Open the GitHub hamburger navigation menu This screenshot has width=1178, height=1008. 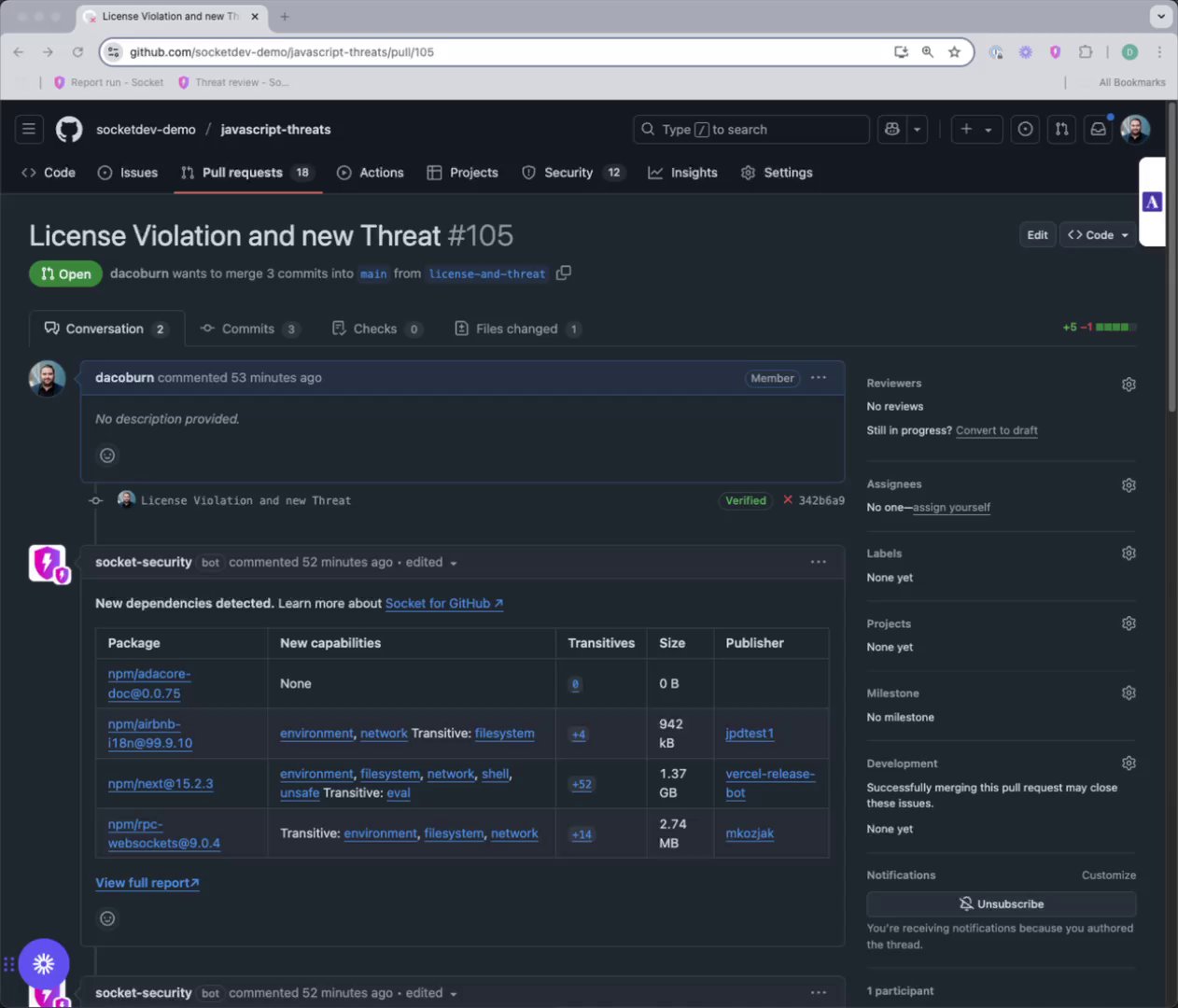tap(29, 129)
